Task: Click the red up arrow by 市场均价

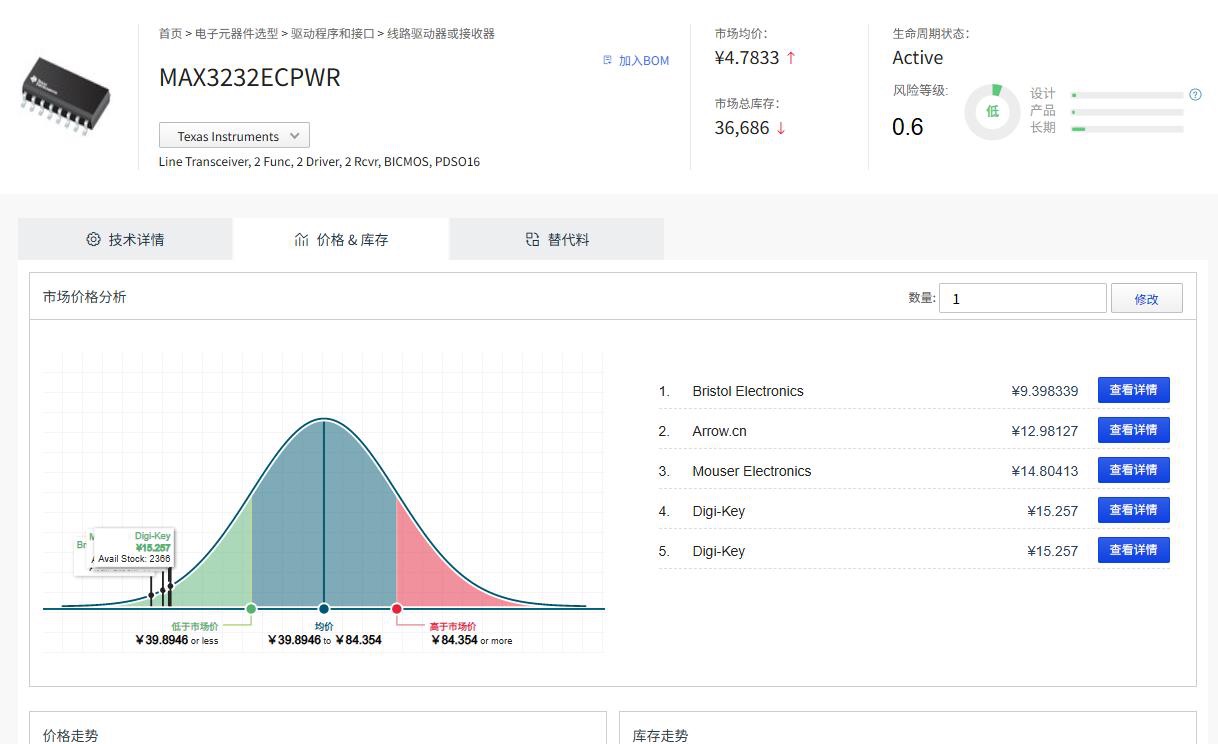Action: tap(791, 58)
